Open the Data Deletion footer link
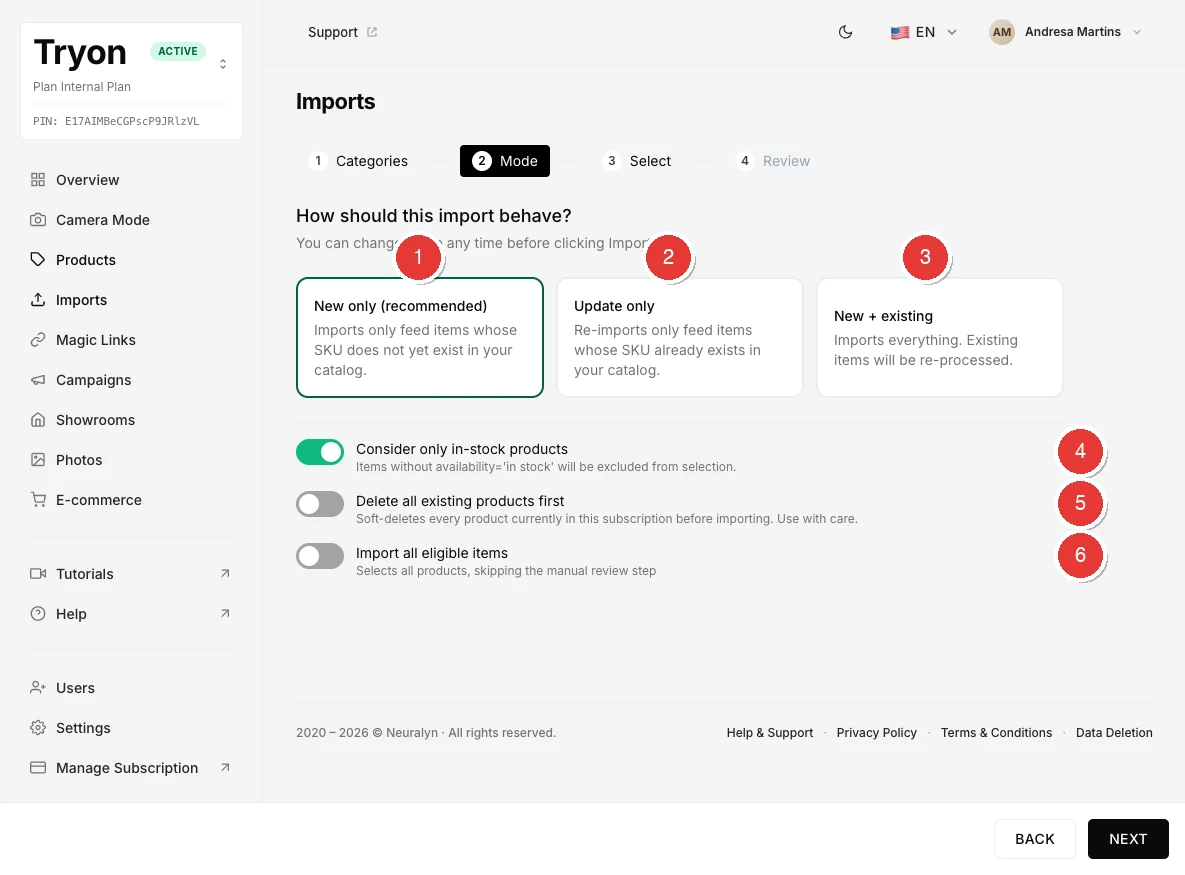1185x875 pixels. point(1114,733)
